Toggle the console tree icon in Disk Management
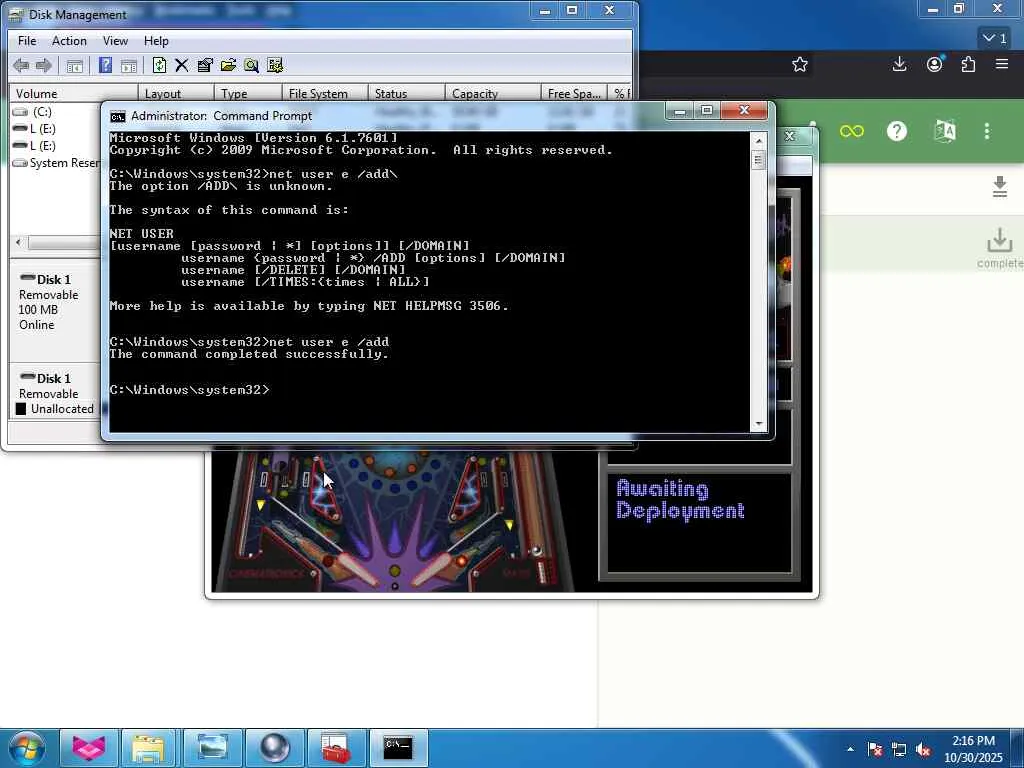The image size is (1024, 768). [74, 65]
